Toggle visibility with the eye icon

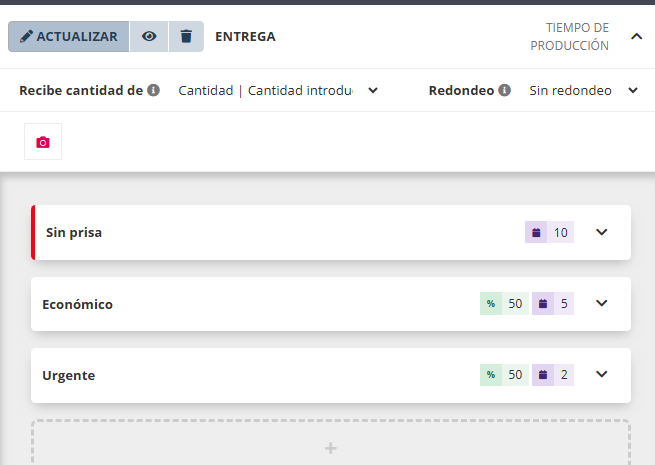149,37
